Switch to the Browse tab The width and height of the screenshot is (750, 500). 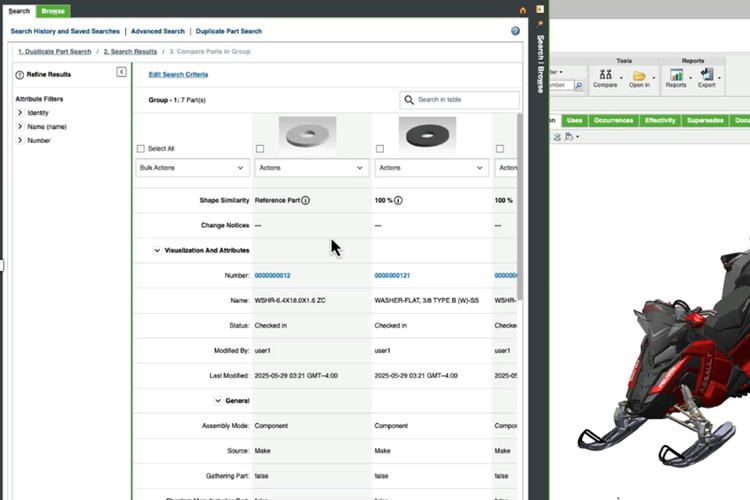click(x=53, y=10)
